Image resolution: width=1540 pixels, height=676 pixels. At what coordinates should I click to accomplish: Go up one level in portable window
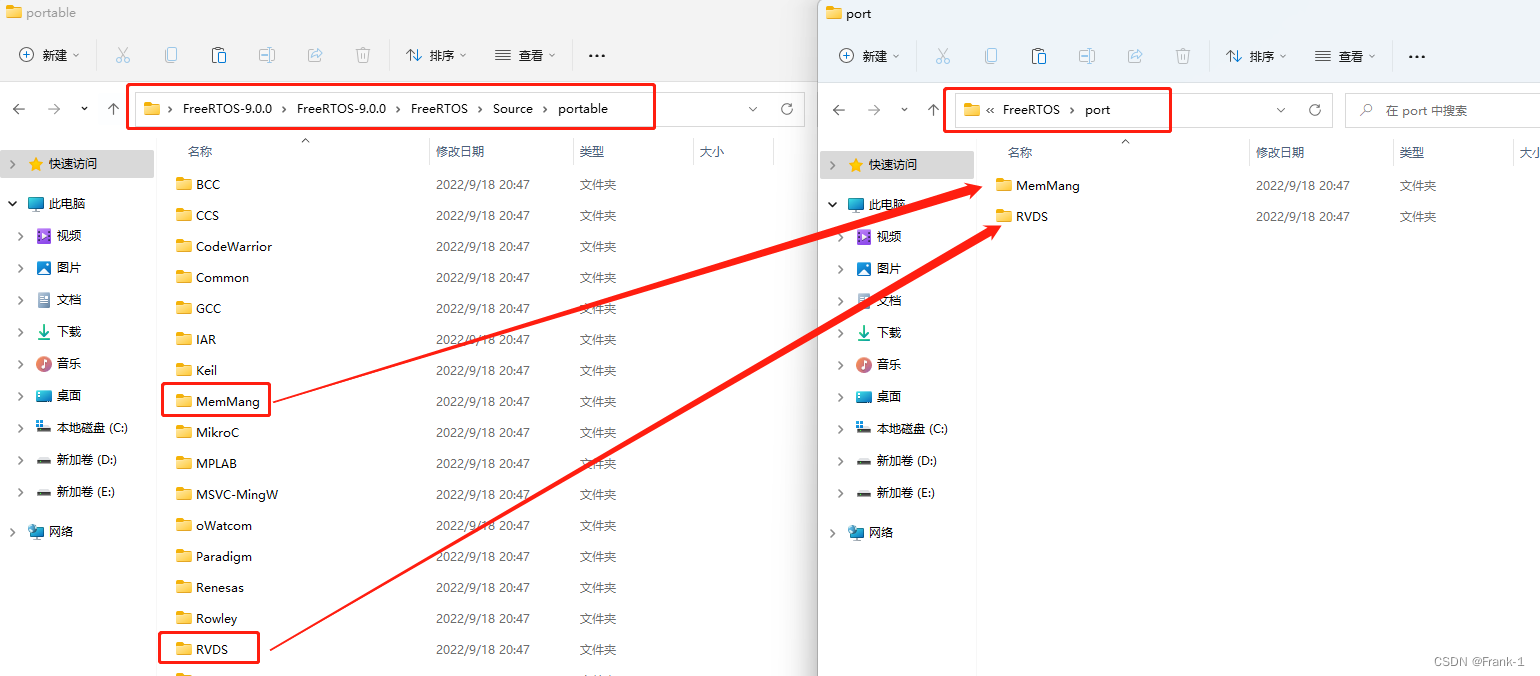(x=113, y=109)
